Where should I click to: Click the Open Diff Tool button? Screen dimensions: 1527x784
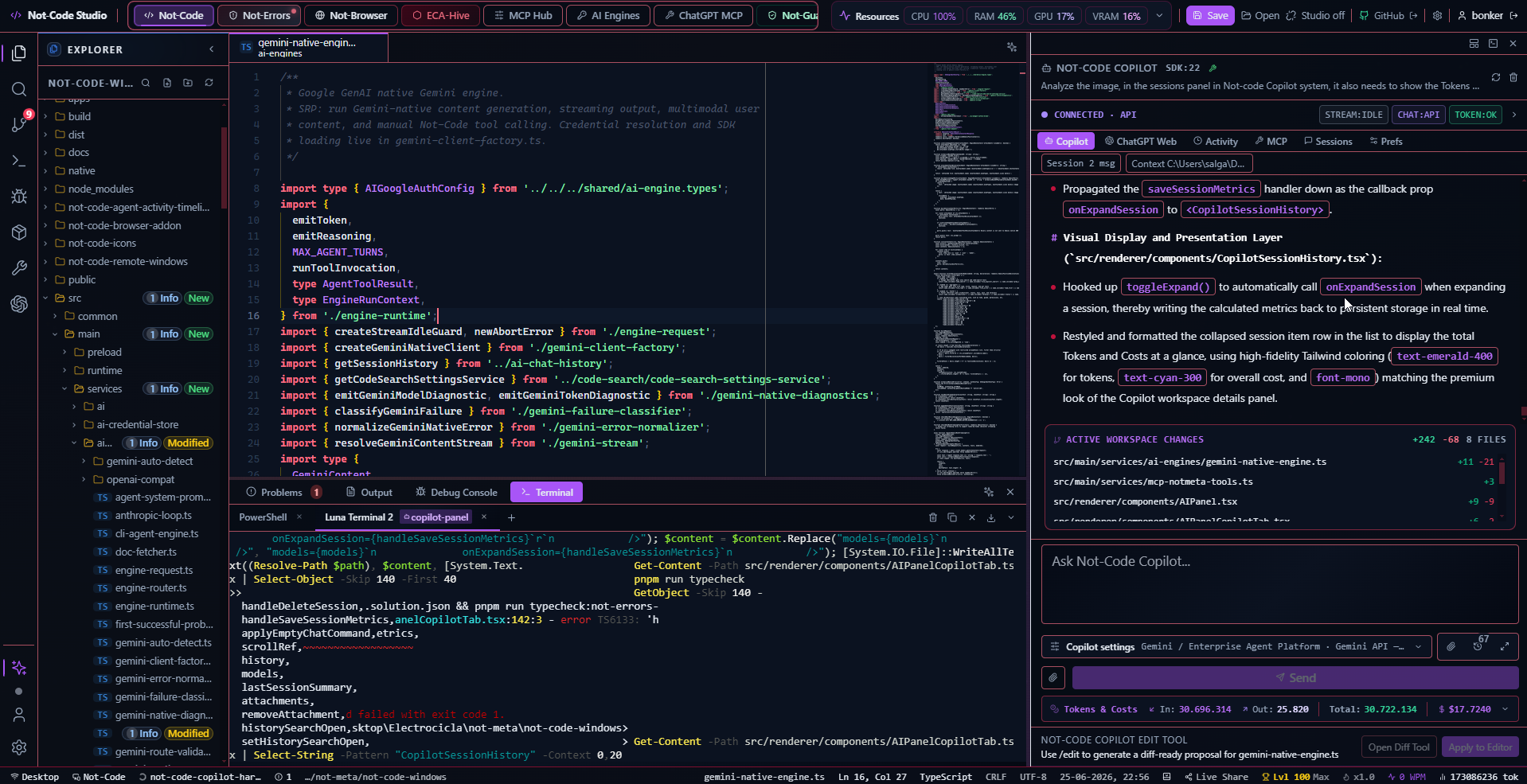coord(1399,747)
